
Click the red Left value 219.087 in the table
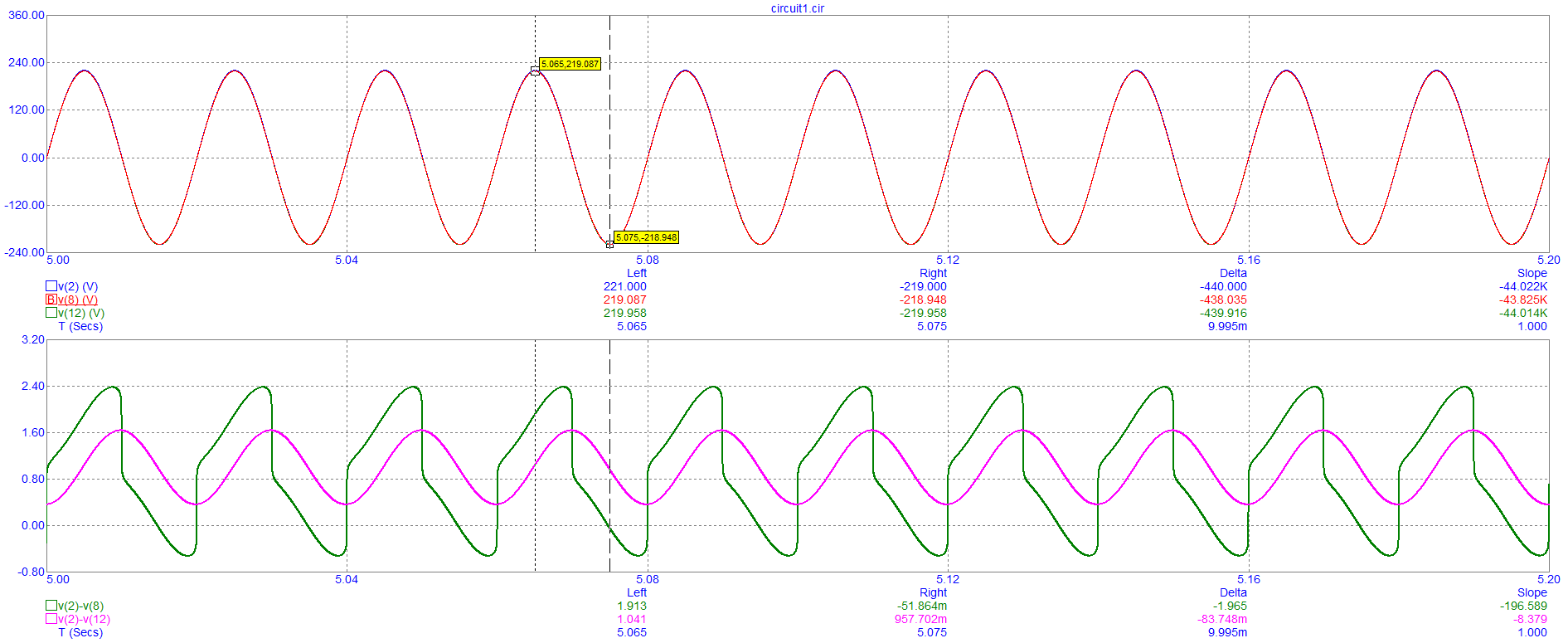pos(625,300)
